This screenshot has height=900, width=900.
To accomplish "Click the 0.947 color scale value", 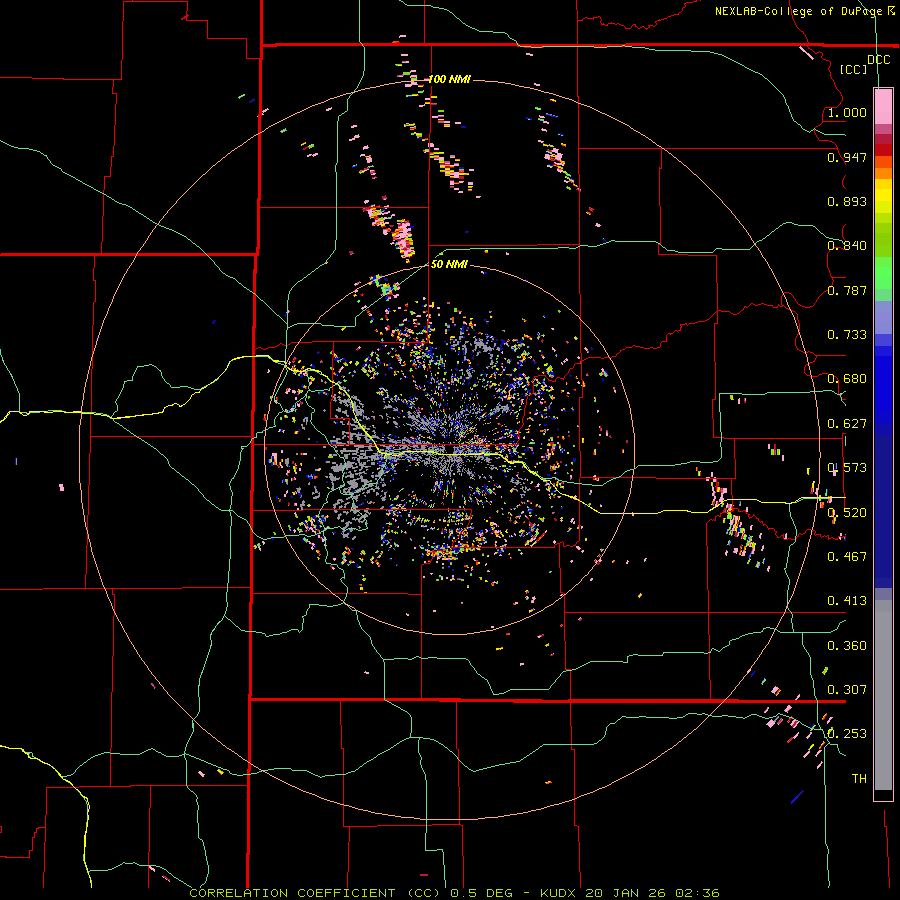I will click(x=847, y=157).
